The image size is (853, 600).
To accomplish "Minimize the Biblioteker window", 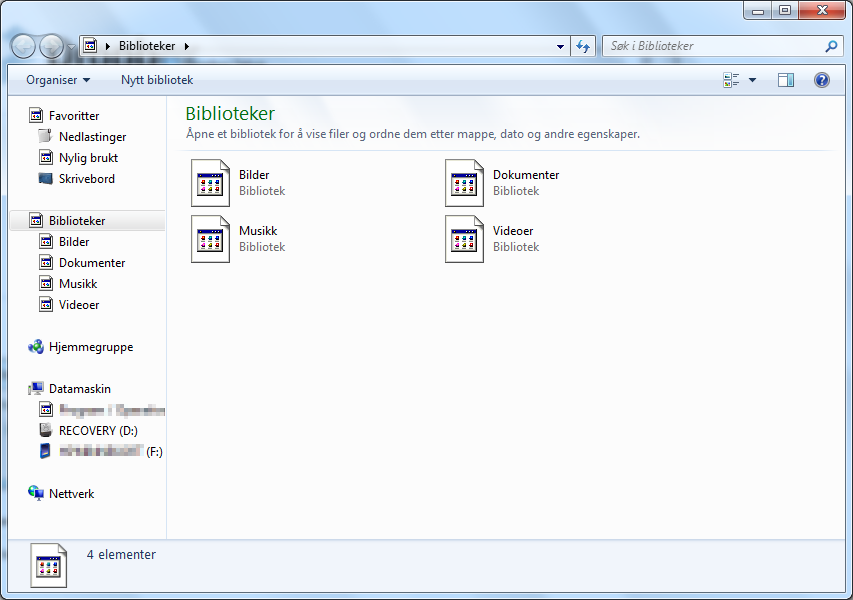I will click(758, 10).
